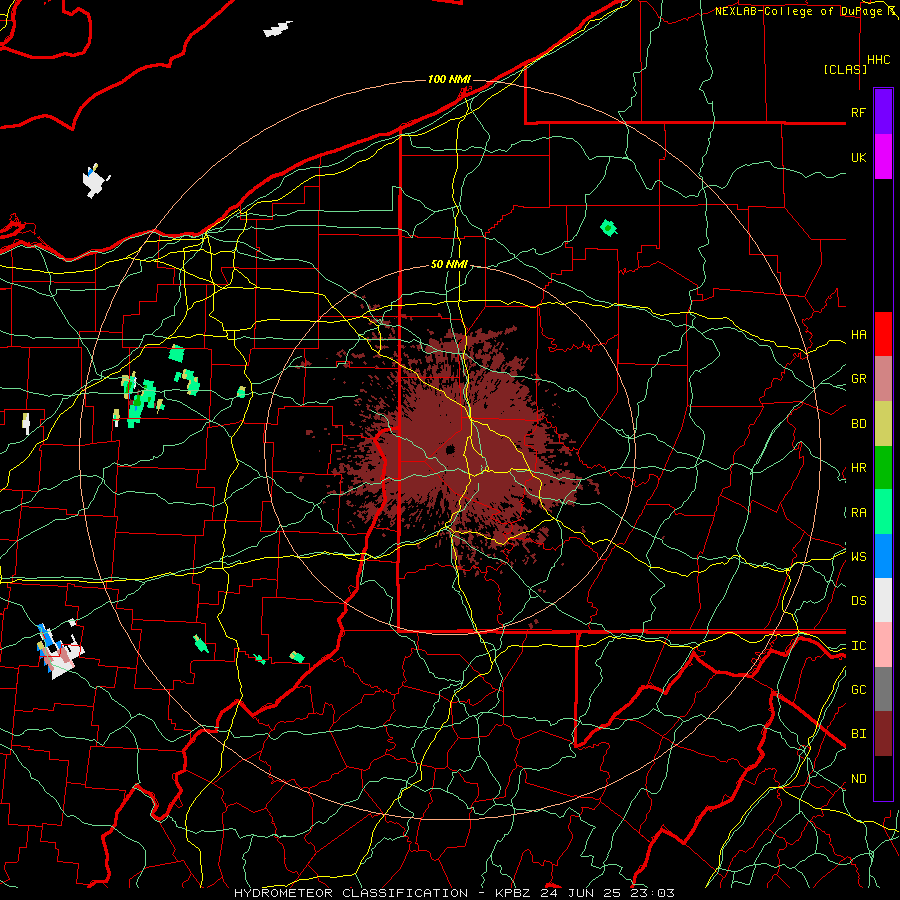Click the RF legend label
Viewport: 900px width, 900px height.
tap(858, 112)
